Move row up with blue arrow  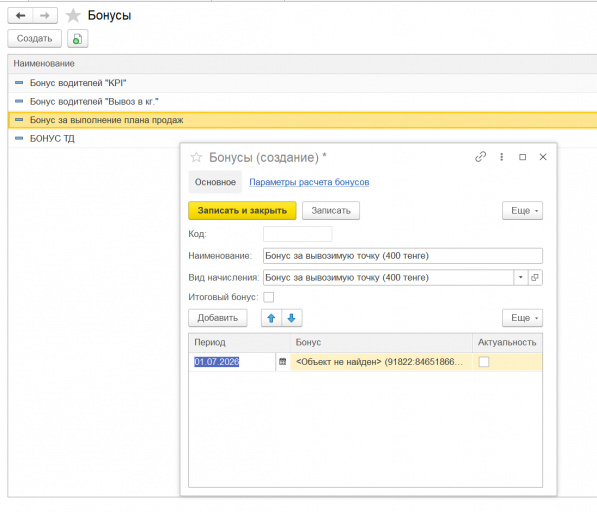pos(271,318)
